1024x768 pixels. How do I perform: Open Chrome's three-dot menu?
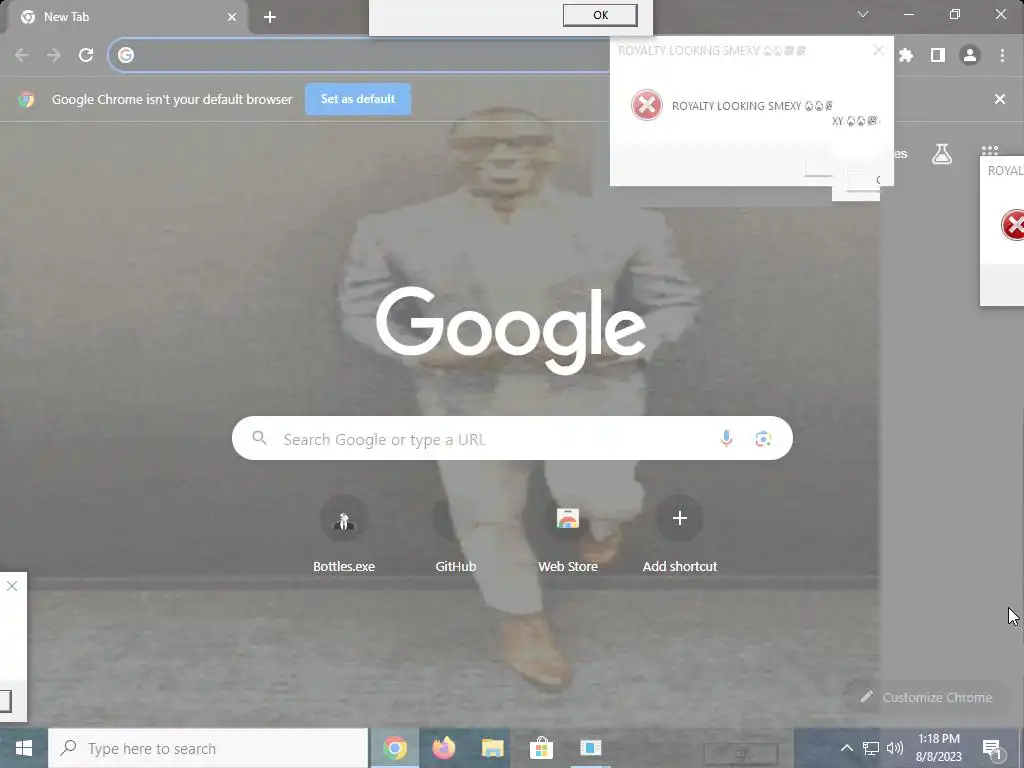1002,56
